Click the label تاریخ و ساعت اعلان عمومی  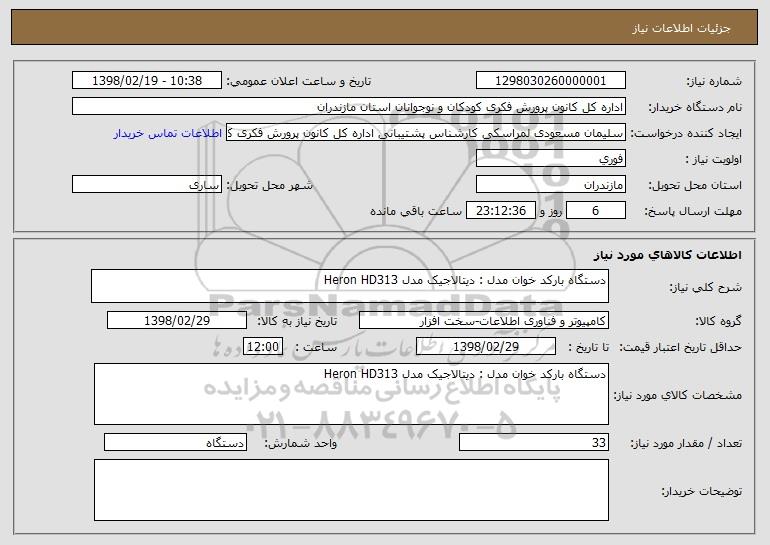coord(299,82)
